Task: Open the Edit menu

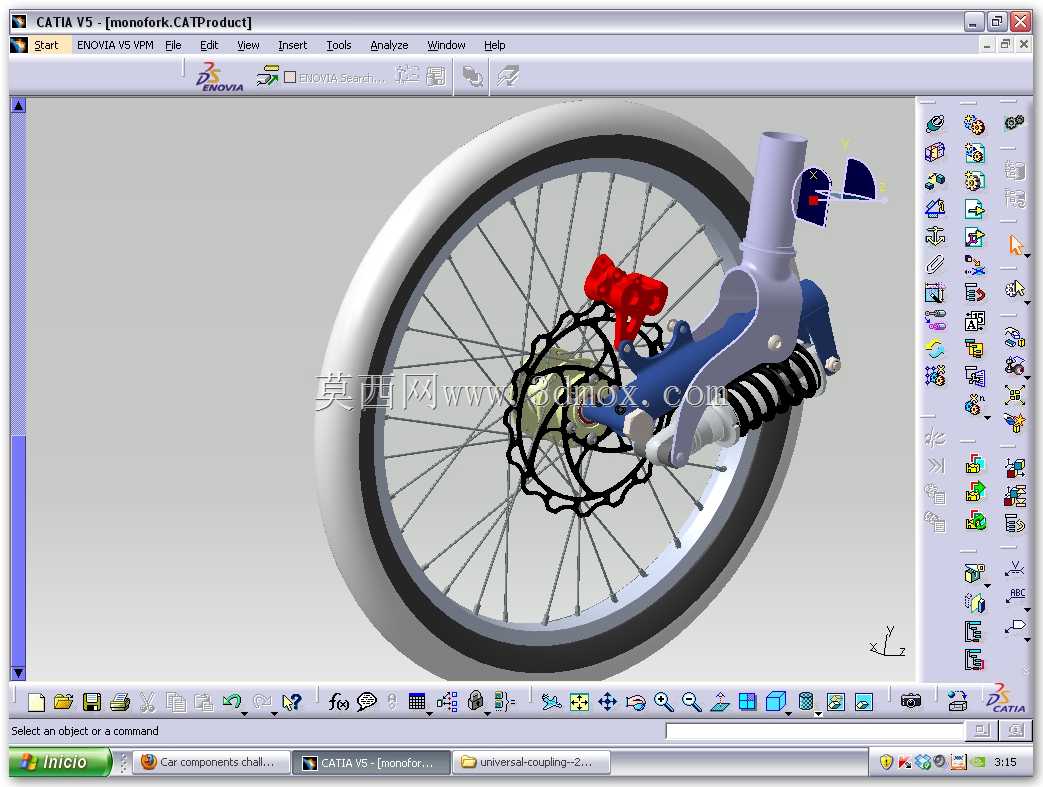Action: click(x=209, y=45)
